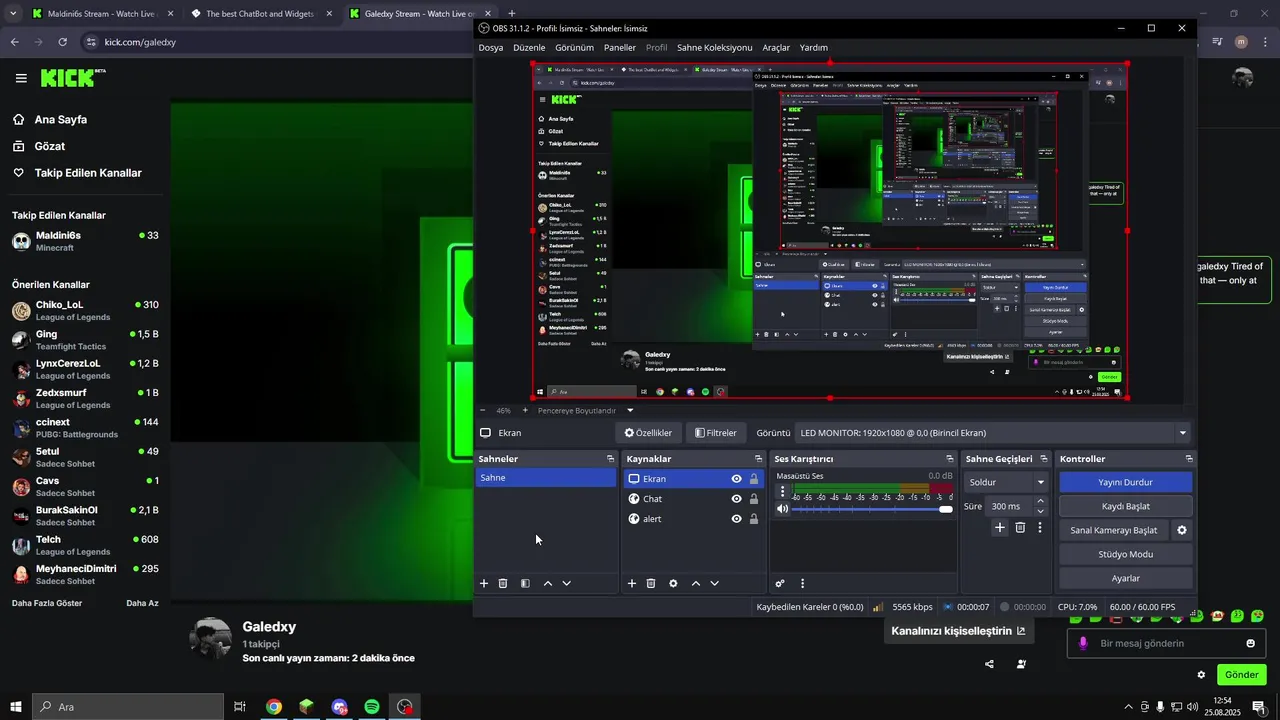Open emoji picker in Kick chat

(1250, 643)
